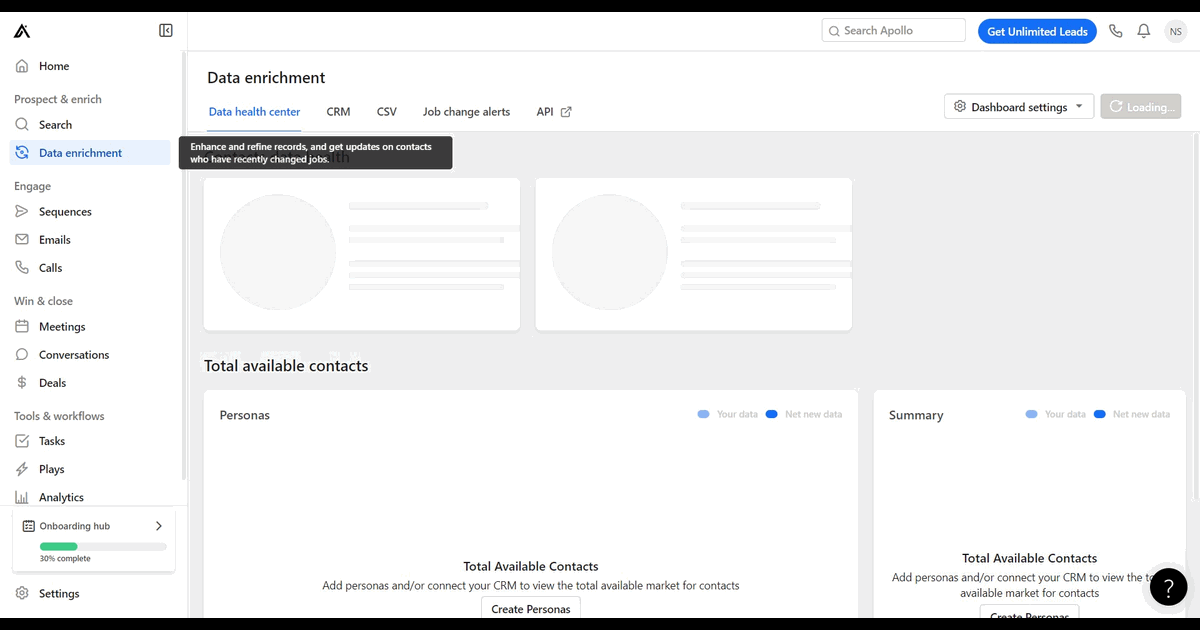
Task: Open Deals in the sidebar
Action: [x=90, y=383]
